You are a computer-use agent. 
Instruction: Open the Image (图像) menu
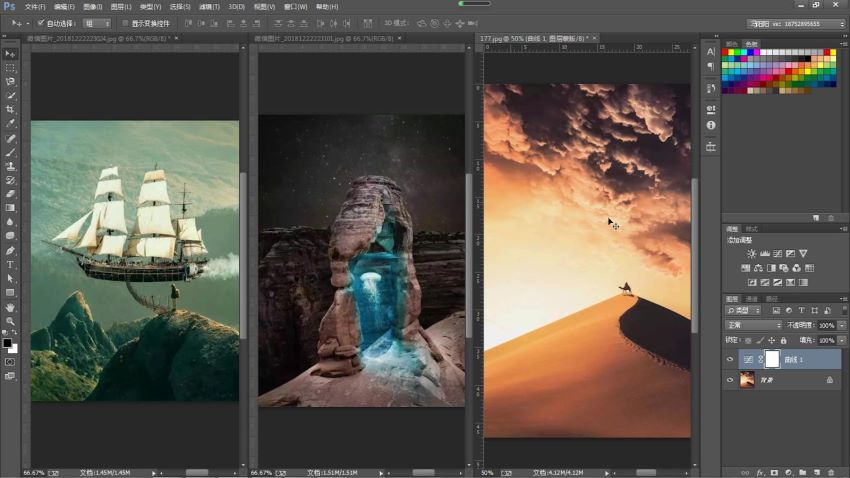pyautogui.click(x=93, y=7)
